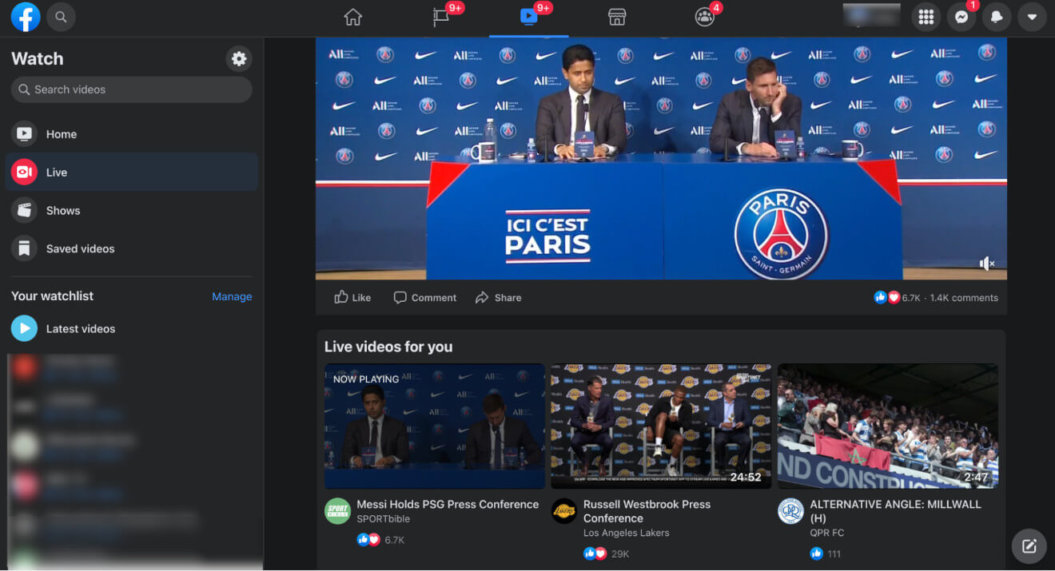
Task: Expand the account dropdown arrow
Action: tap(1031, 17)
